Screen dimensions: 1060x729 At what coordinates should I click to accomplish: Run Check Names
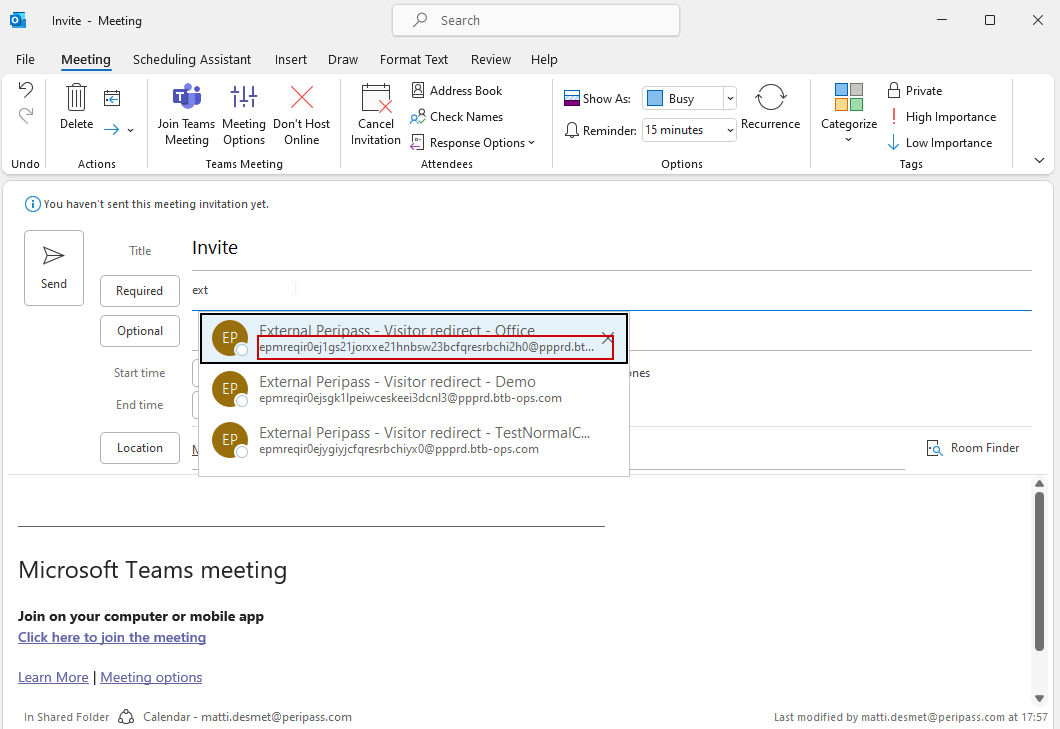click(456, 117)
